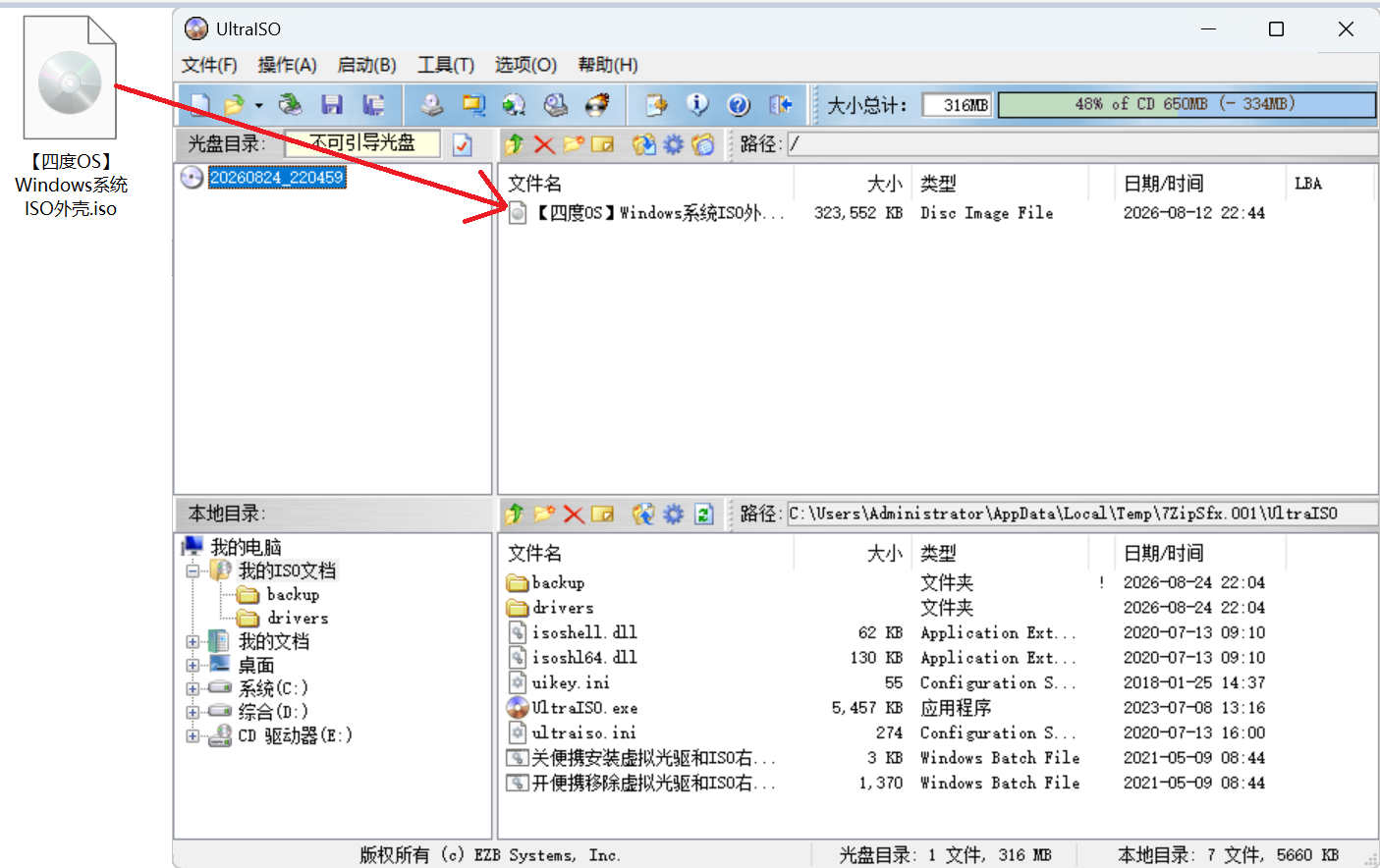
Task: Open the 选项(O) menu
Action: [x=525, y=65]
